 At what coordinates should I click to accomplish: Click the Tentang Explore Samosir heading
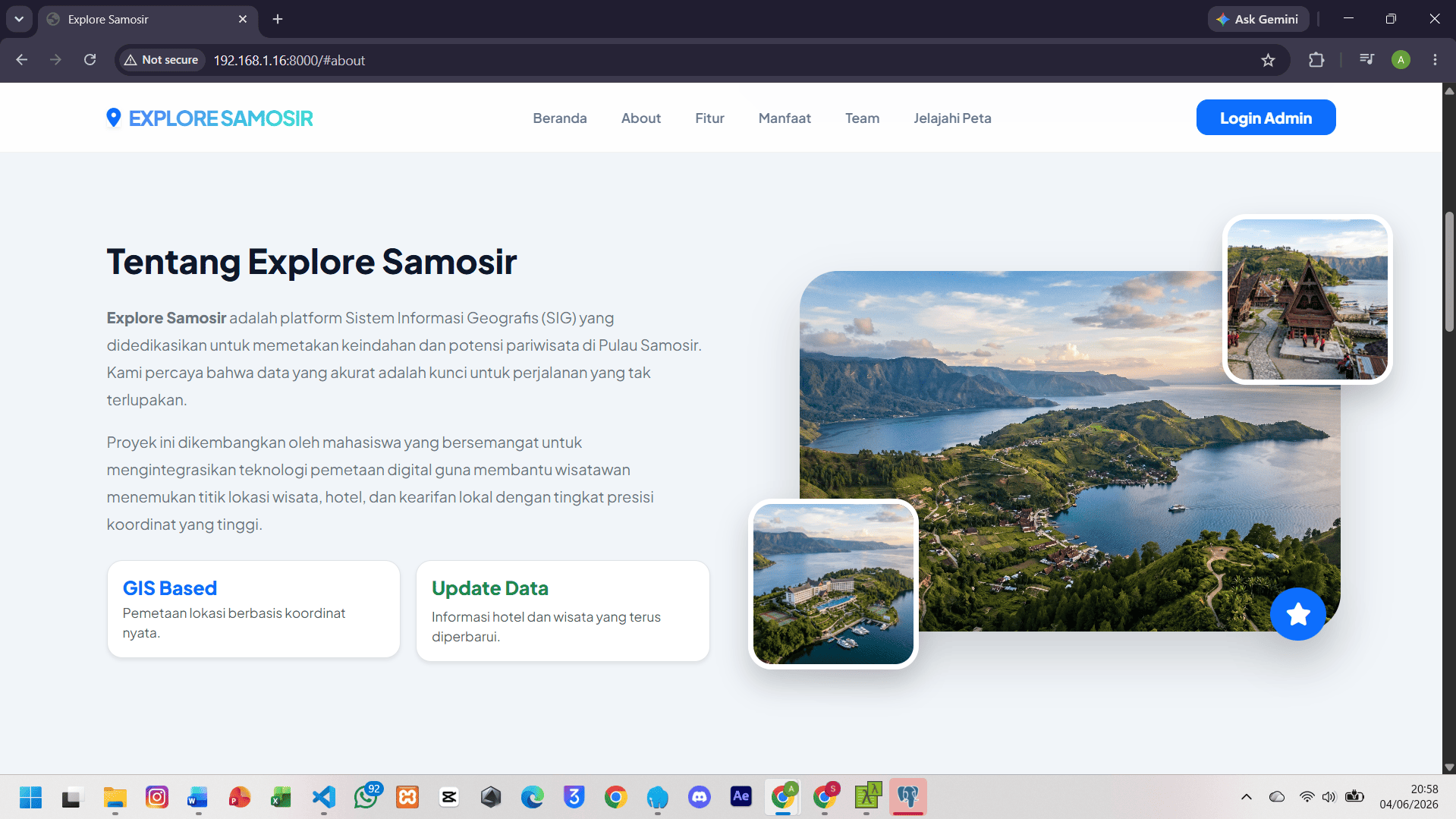312,262
